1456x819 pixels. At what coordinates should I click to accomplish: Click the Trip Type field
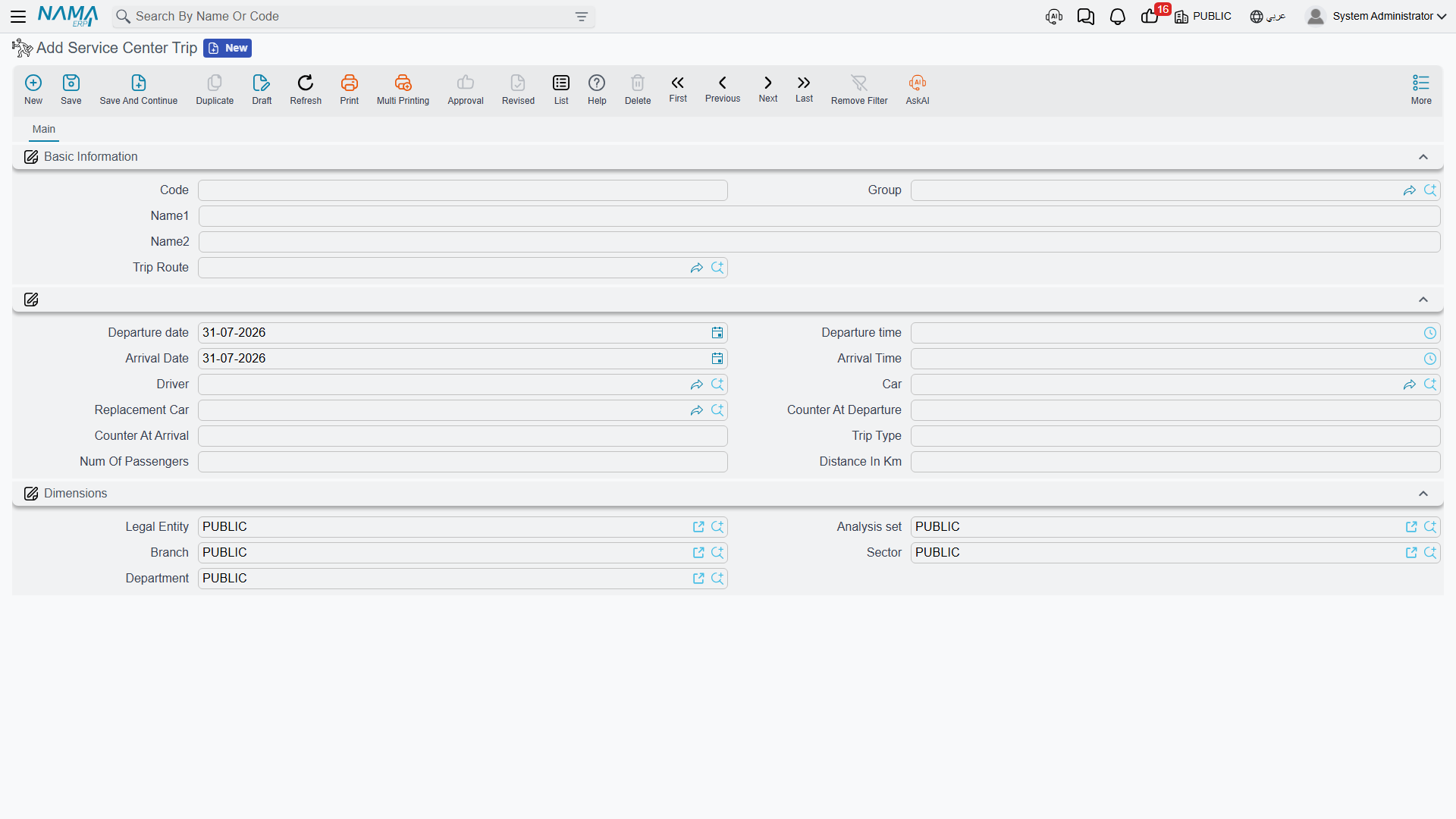coord(1175,436)
